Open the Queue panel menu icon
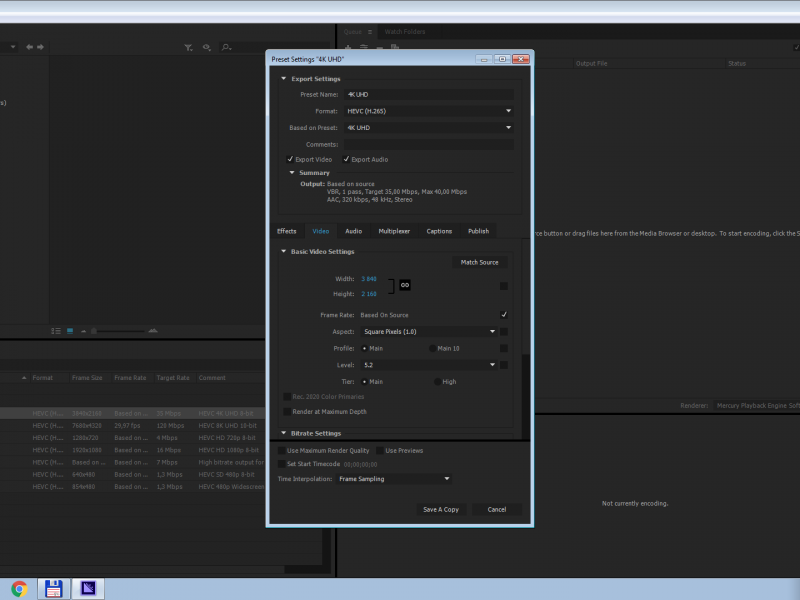The image size is (800, 600). pos(370,32)
